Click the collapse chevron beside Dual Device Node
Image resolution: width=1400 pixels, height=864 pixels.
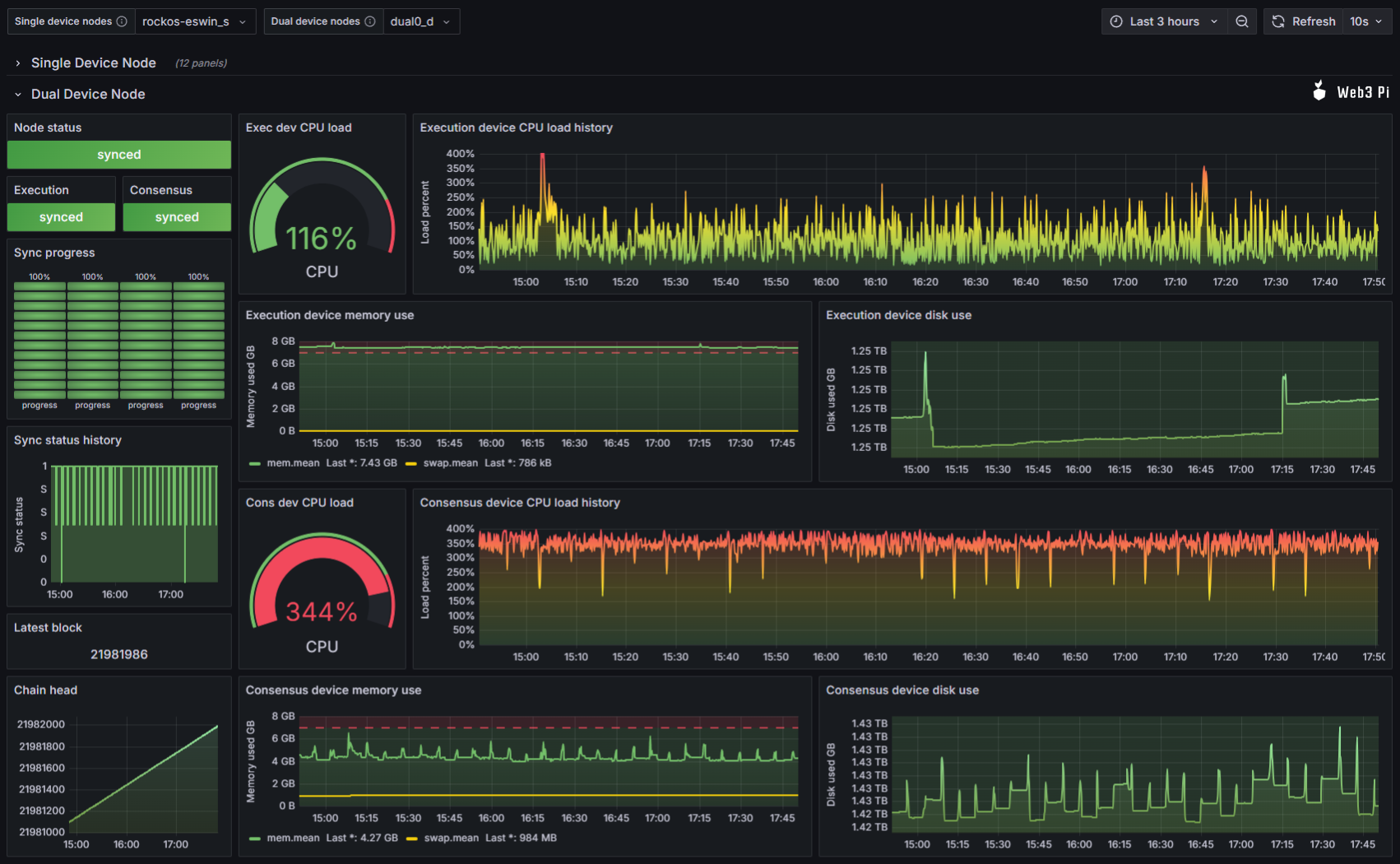click(x=18, y=94)
